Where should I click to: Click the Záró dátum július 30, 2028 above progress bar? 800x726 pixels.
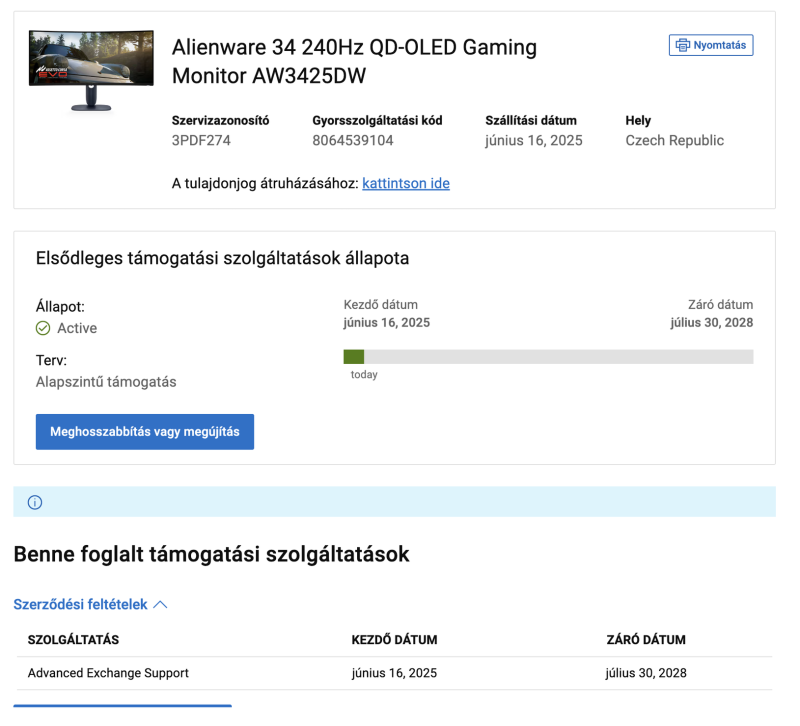[x=712, y=322]
